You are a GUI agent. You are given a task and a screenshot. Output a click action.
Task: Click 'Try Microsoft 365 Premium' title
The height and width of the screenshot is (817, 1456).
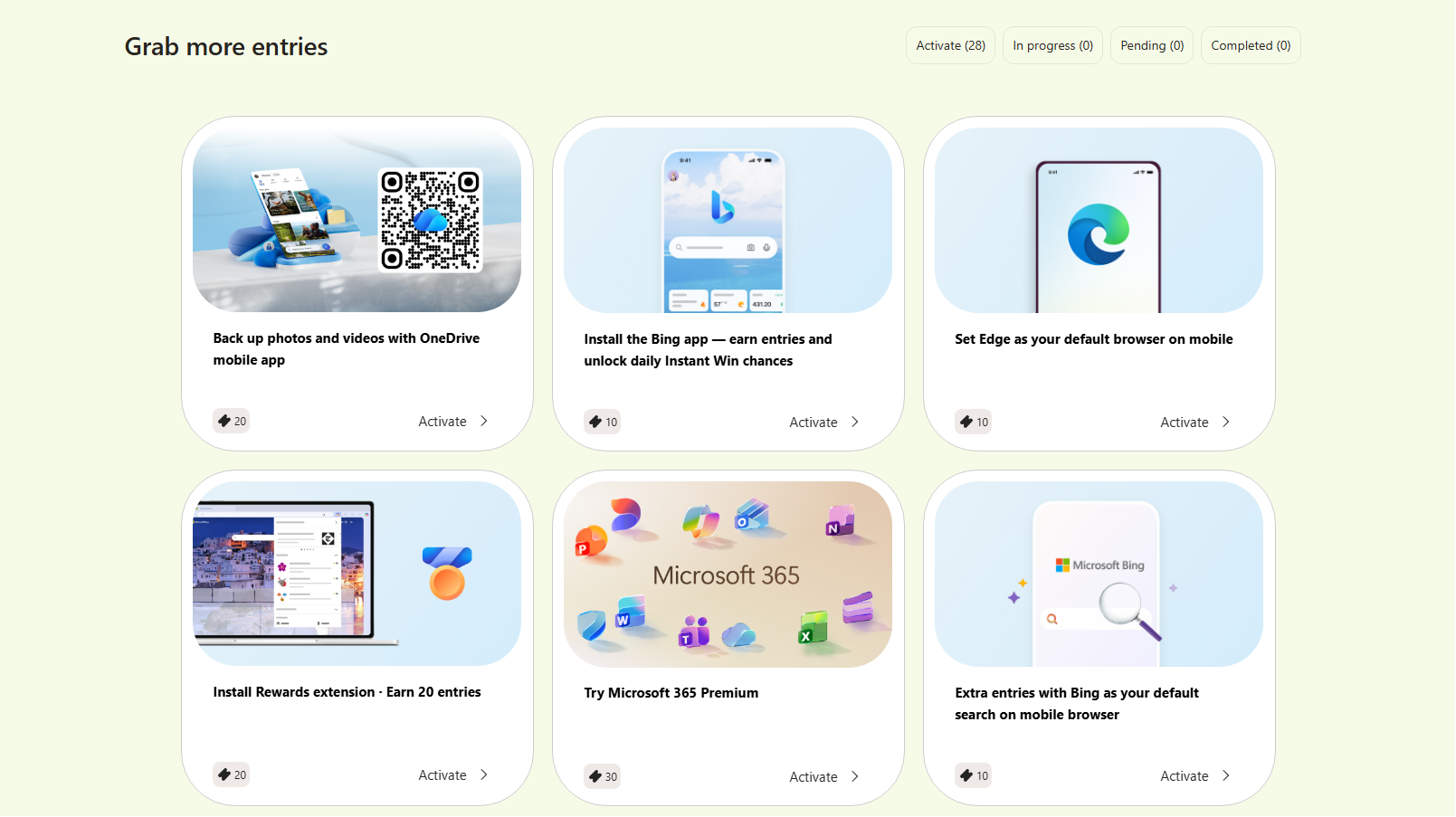tap(671, 693)
